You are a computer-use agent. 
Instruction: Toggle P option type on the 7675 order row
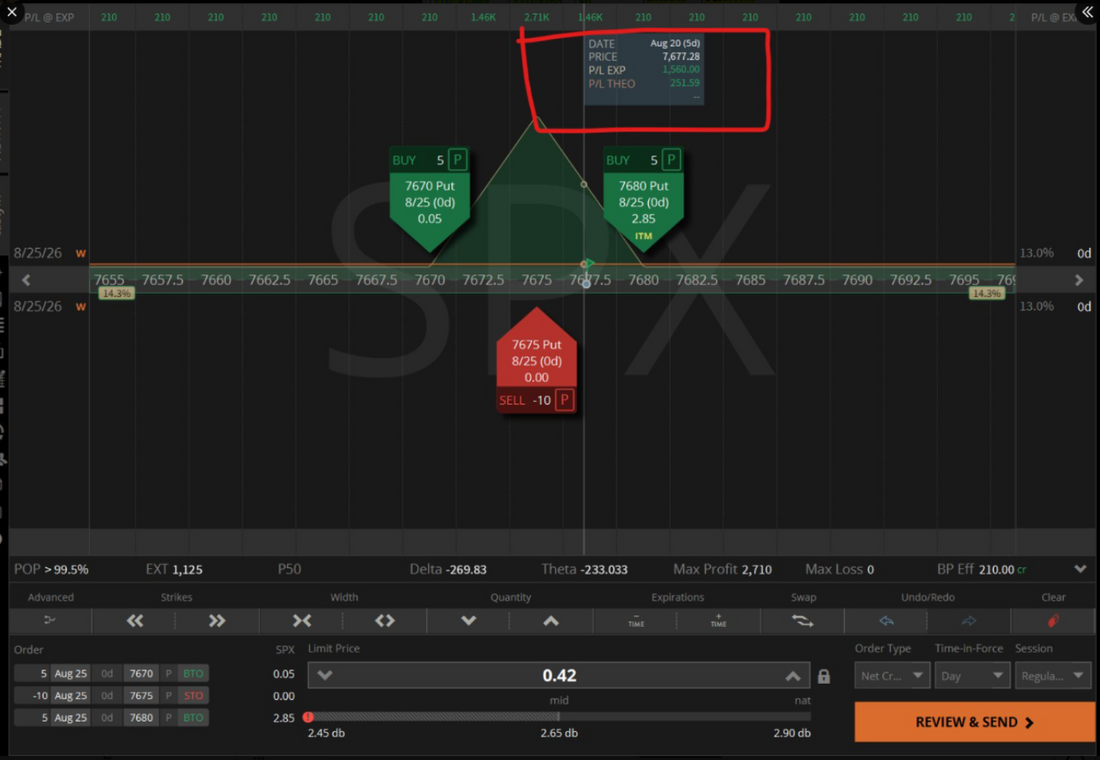point(168,695)
